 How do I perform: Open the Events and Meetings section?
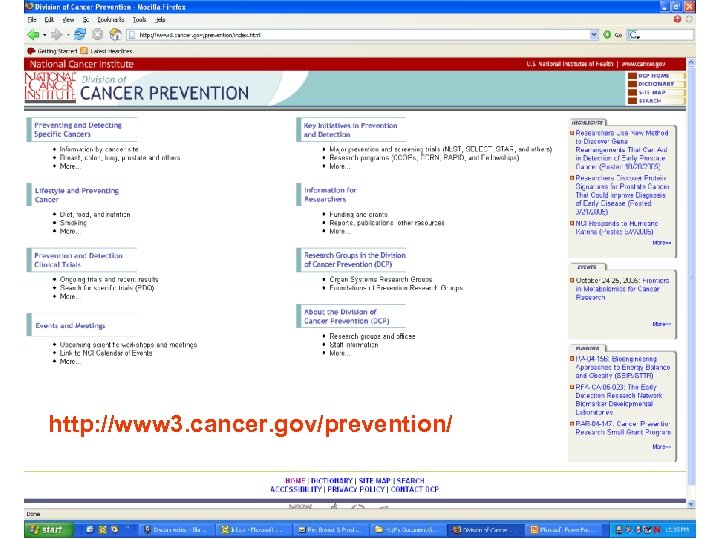coord(70,326)
